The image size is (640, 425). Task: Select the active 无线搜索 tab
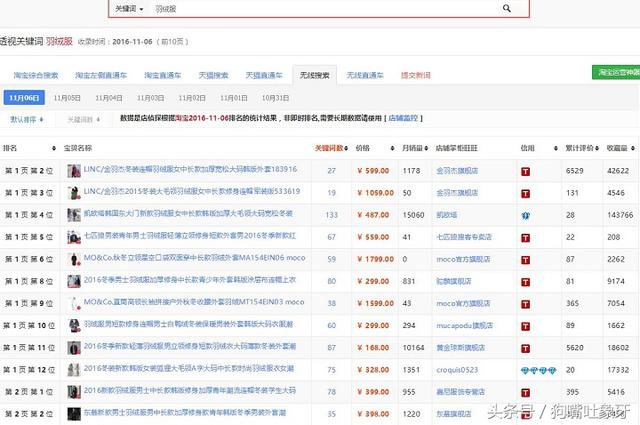coord(314,75)
